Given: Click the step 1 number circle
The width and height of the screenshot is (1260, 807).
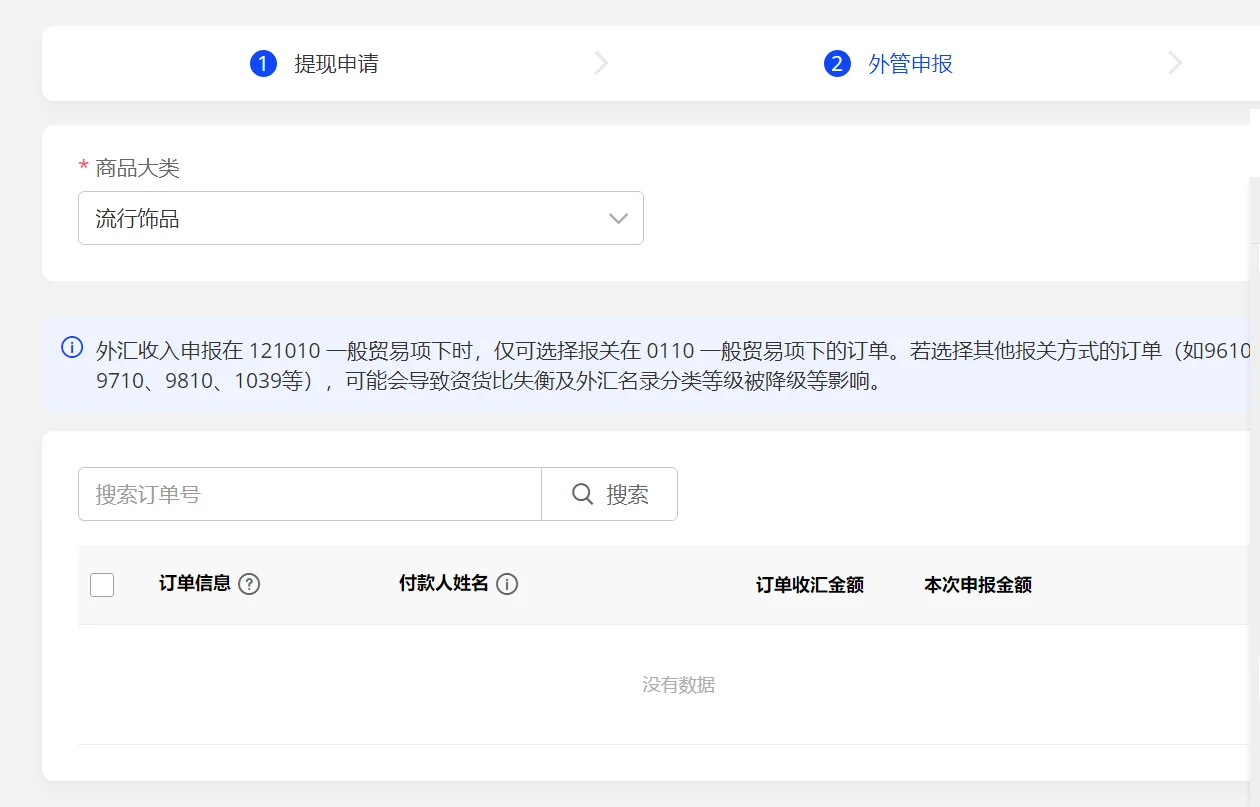Looking at the screenshot, I should click(263, 64).
